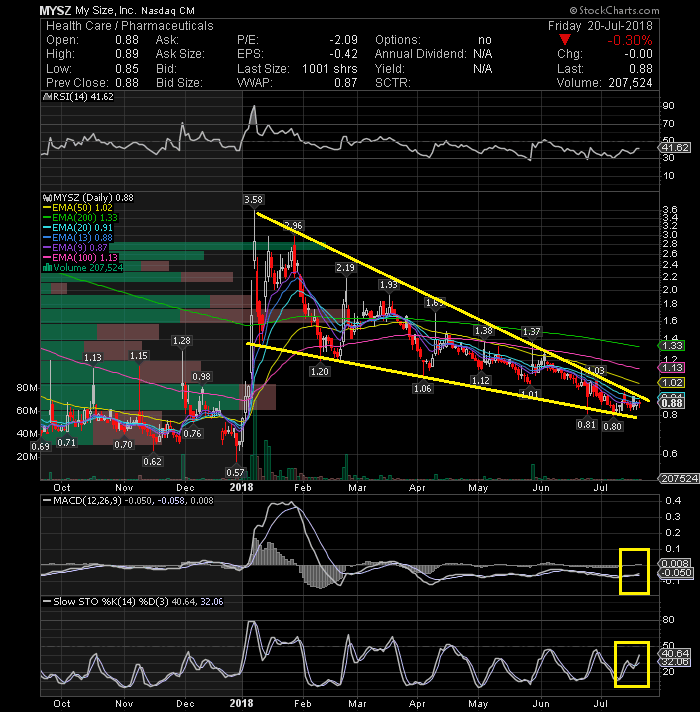Click the 1.28 price label near December
Screen dimensions: 700x712
coord(182,341)
